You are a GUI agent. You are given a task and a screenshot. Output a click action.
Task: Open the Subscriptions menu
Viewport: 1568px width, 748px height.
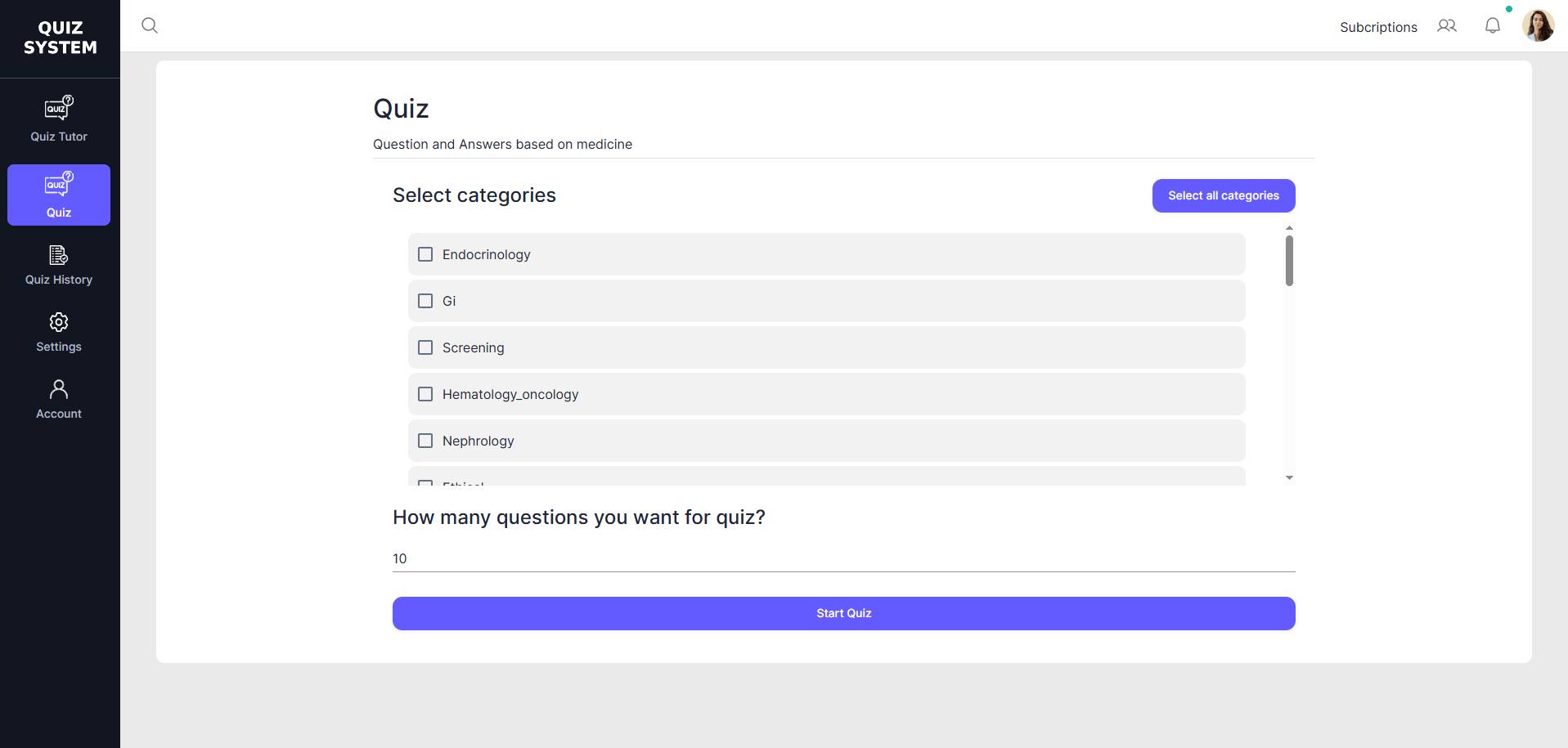[x=1377, y=27]
